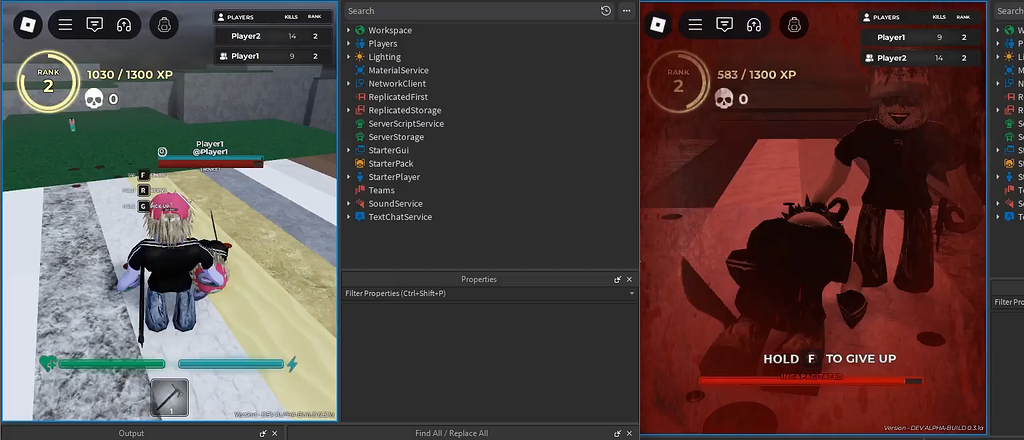Undock the Properties panel
This screenshot has width=1024, height=440.
(618, 279)
